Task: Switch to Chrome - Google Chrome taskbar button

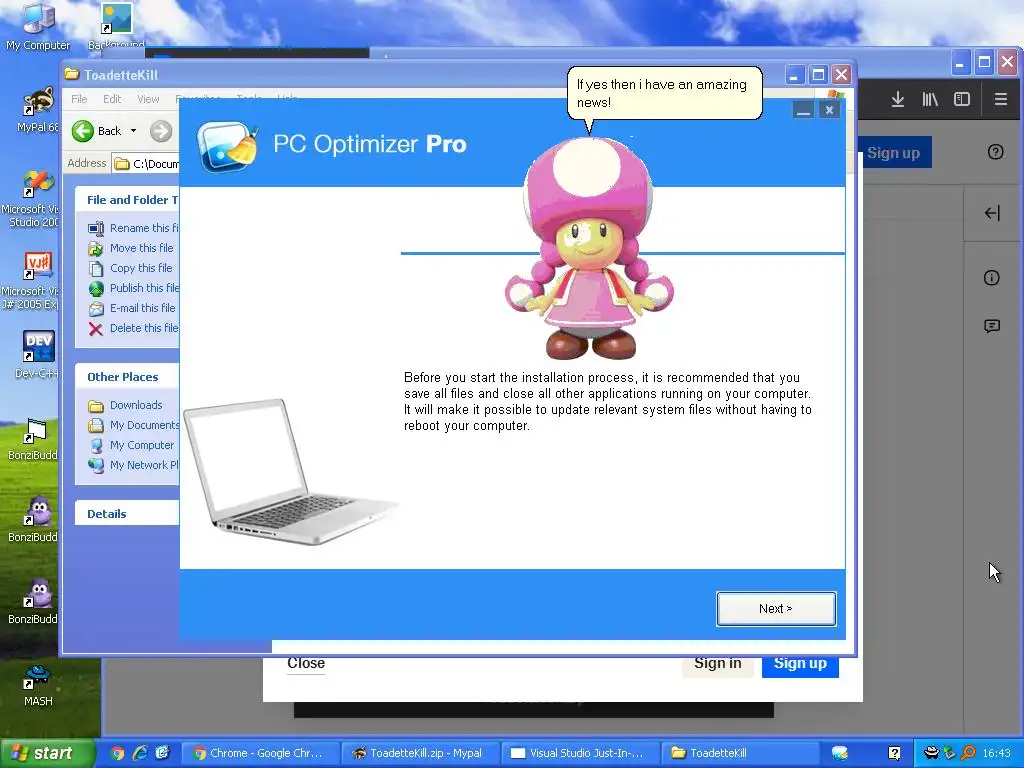Action: coord(260,754)
